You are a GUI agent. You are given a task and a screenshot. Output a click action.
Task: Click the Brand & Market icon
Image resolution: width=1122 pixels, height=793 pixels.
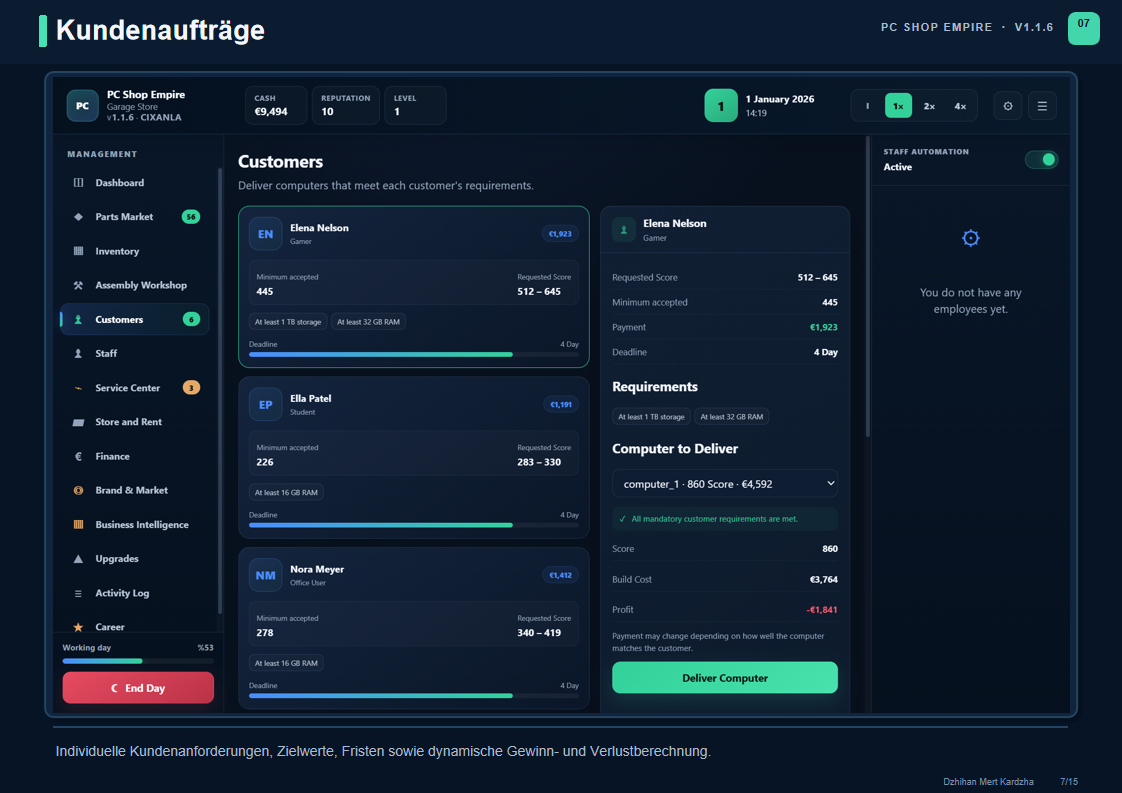click(x=79, y=490)
